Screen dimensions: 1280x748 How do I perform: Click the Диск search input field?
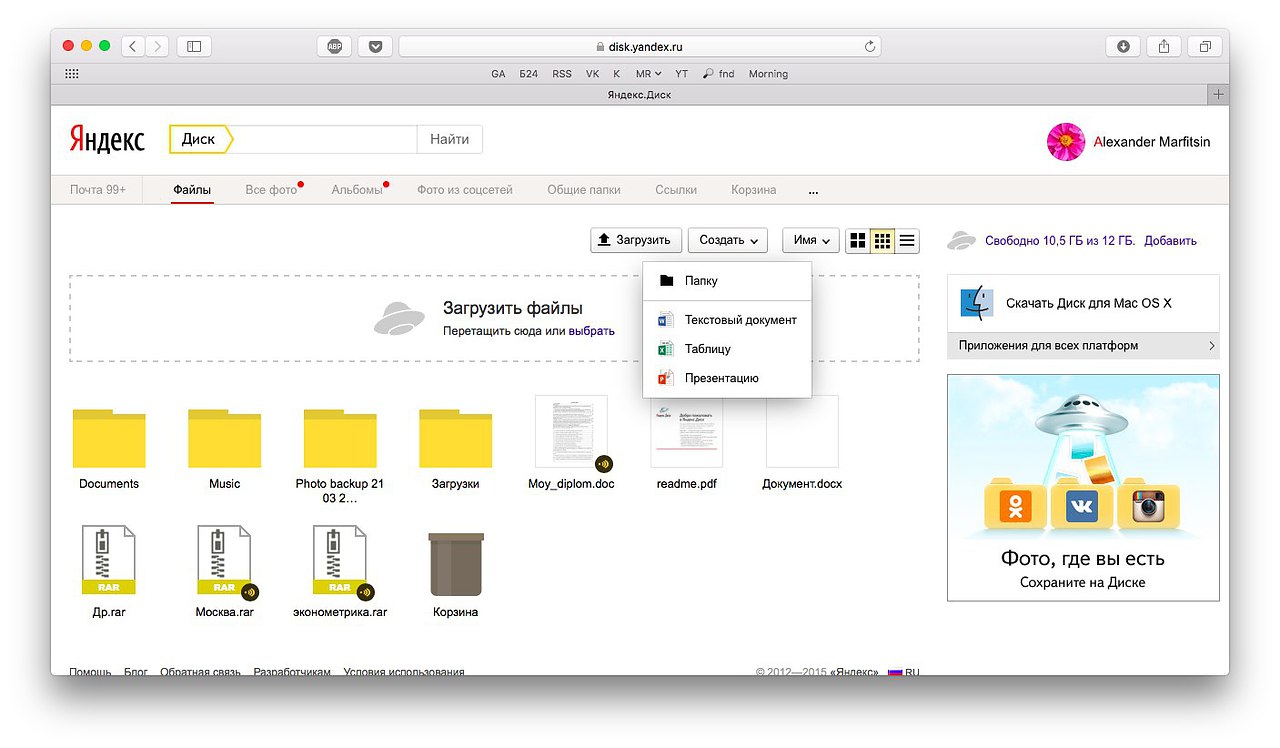pos(325,139)
